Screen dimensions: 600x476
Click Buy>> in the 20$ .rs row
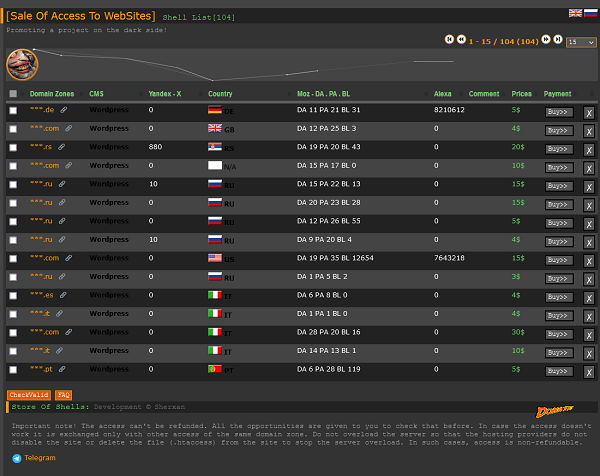[x=559, y=149]
